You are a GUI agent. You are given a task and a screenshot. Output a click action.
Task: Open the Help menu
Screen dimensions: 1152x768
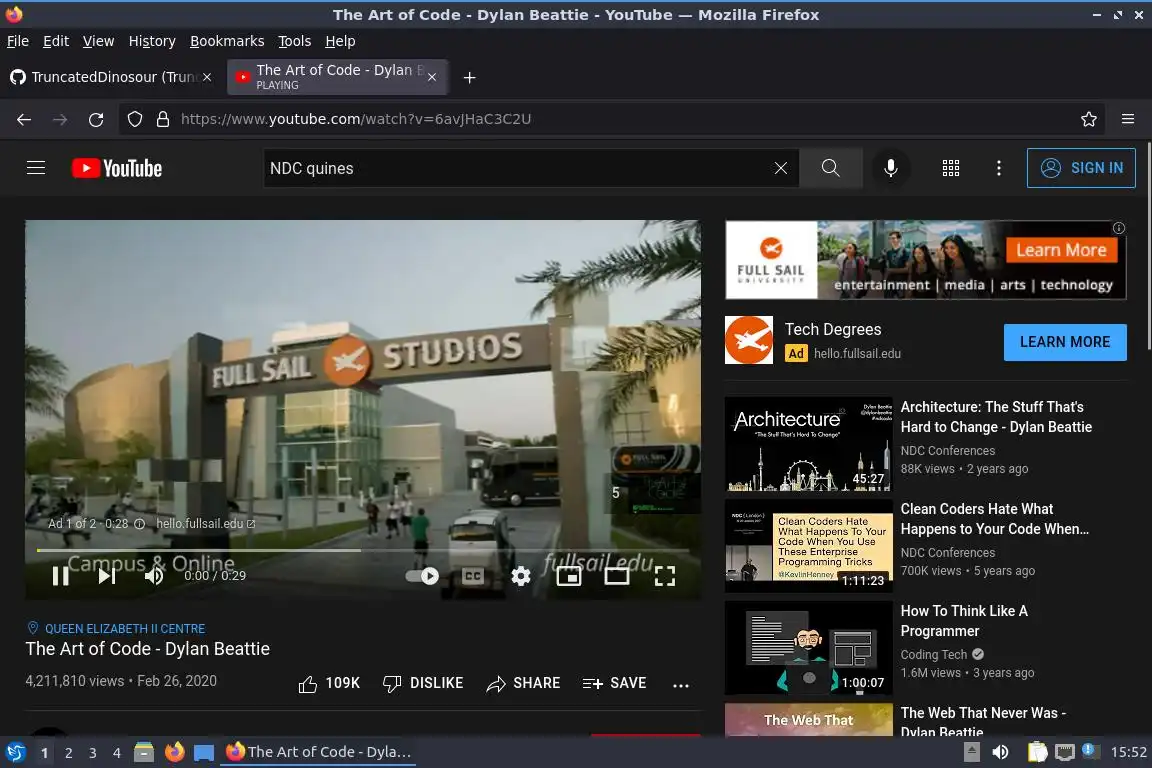(340, 41)
